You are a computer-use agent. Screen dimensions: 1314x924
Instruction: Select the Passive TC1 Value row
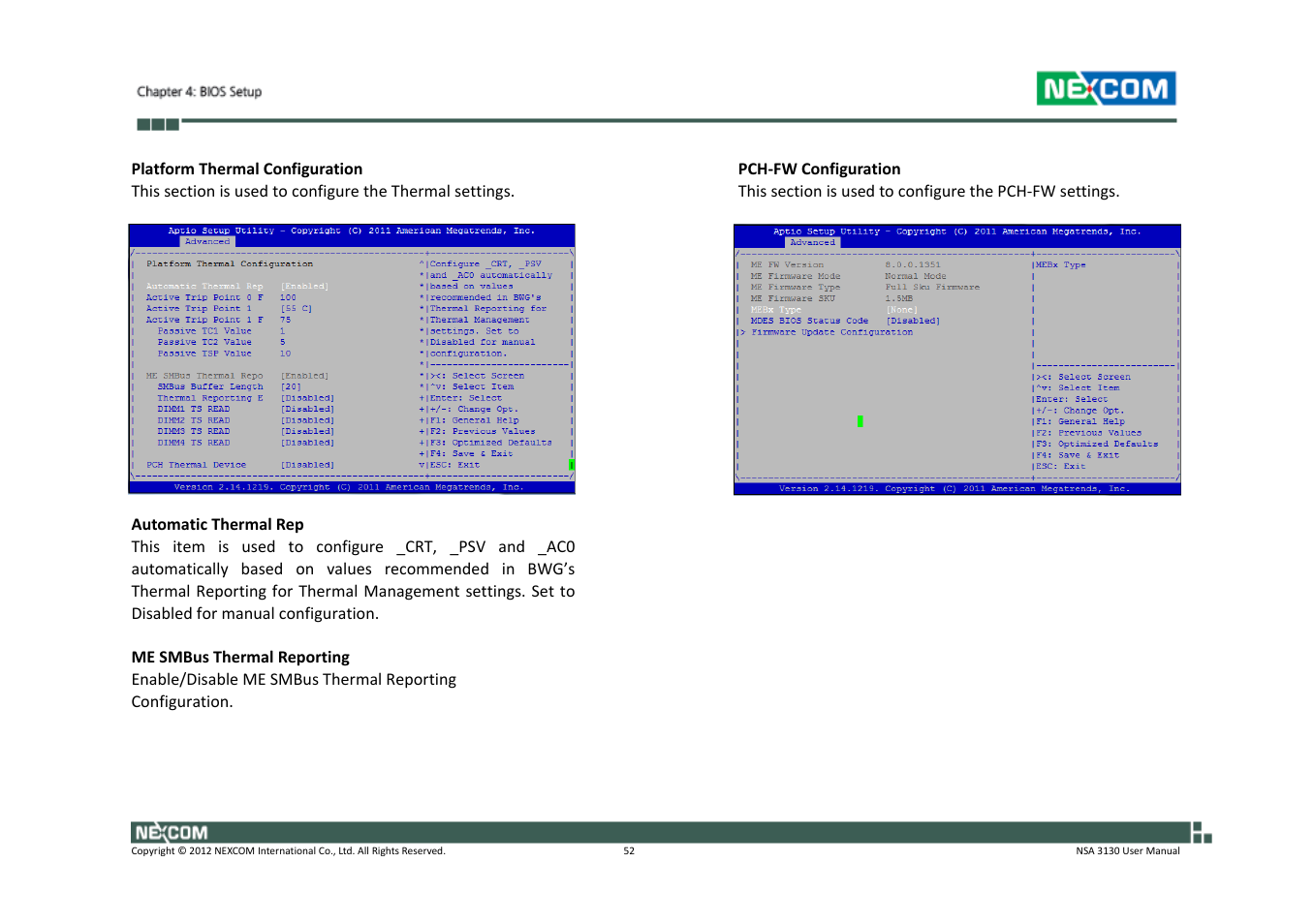tap(221, 331)
